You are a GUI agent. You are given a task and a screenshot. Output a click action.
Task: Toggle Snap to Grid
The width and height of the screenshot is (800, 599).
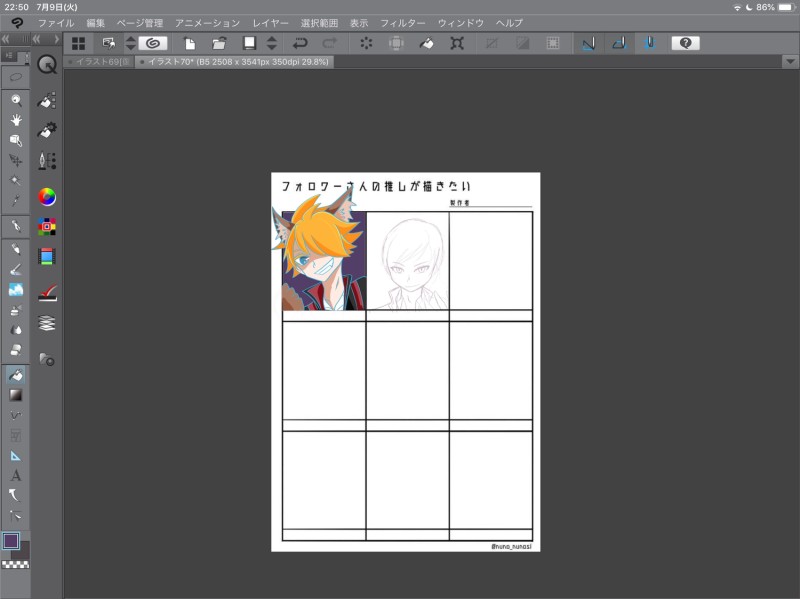(649, 43)
